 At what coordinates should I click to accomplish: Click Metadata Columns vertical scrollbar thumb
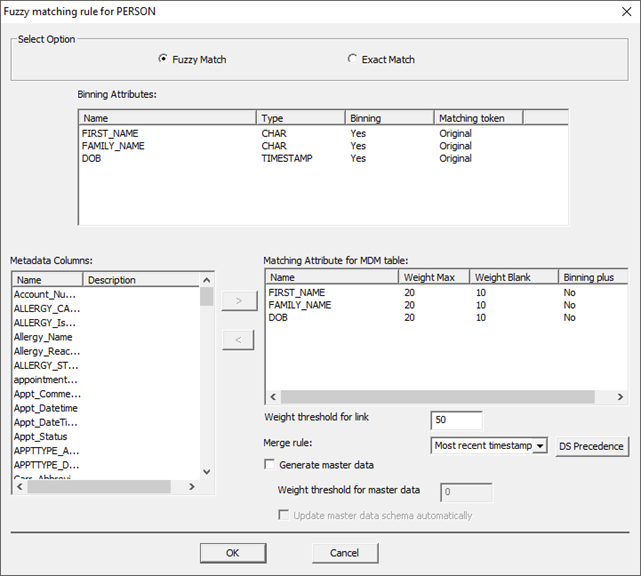(x=206, y=296)
